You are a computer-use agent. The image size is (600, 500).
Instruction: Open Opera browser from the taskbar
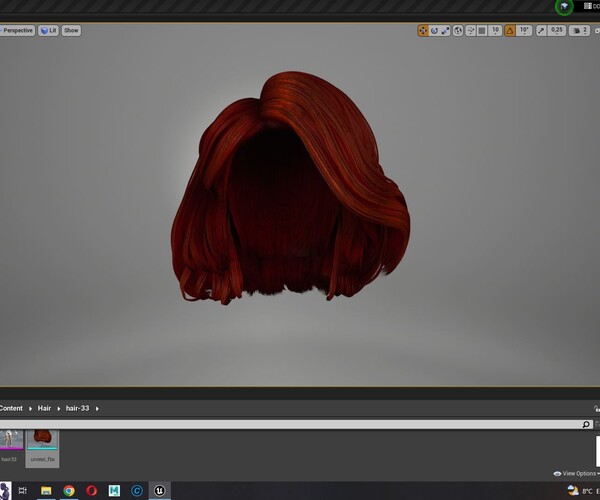pos(91,490)
